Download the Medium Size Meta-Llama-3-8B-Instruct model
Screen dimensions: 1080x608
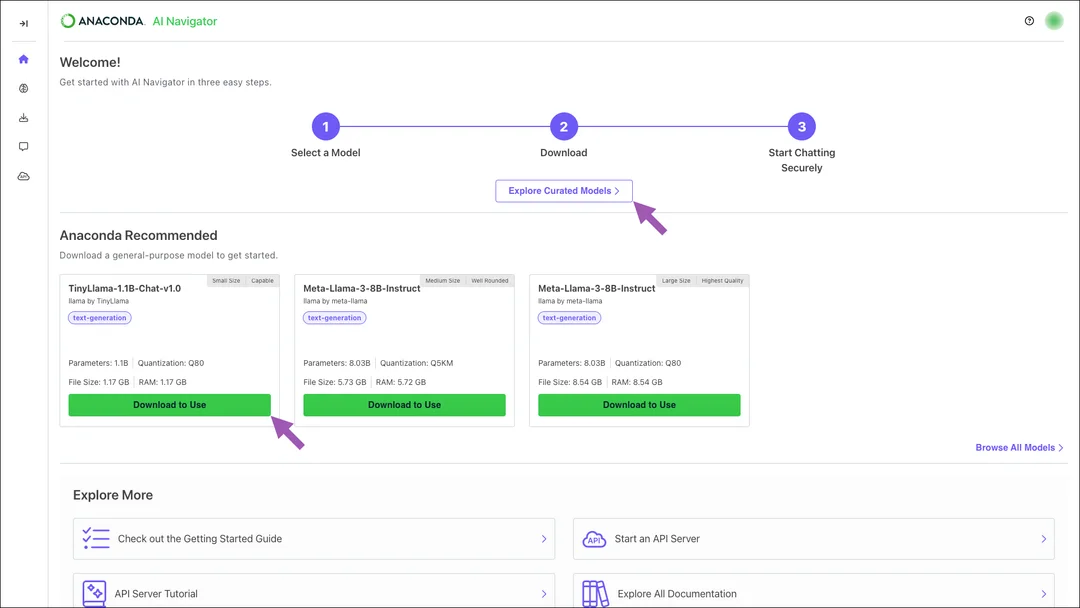pos(404,405)
